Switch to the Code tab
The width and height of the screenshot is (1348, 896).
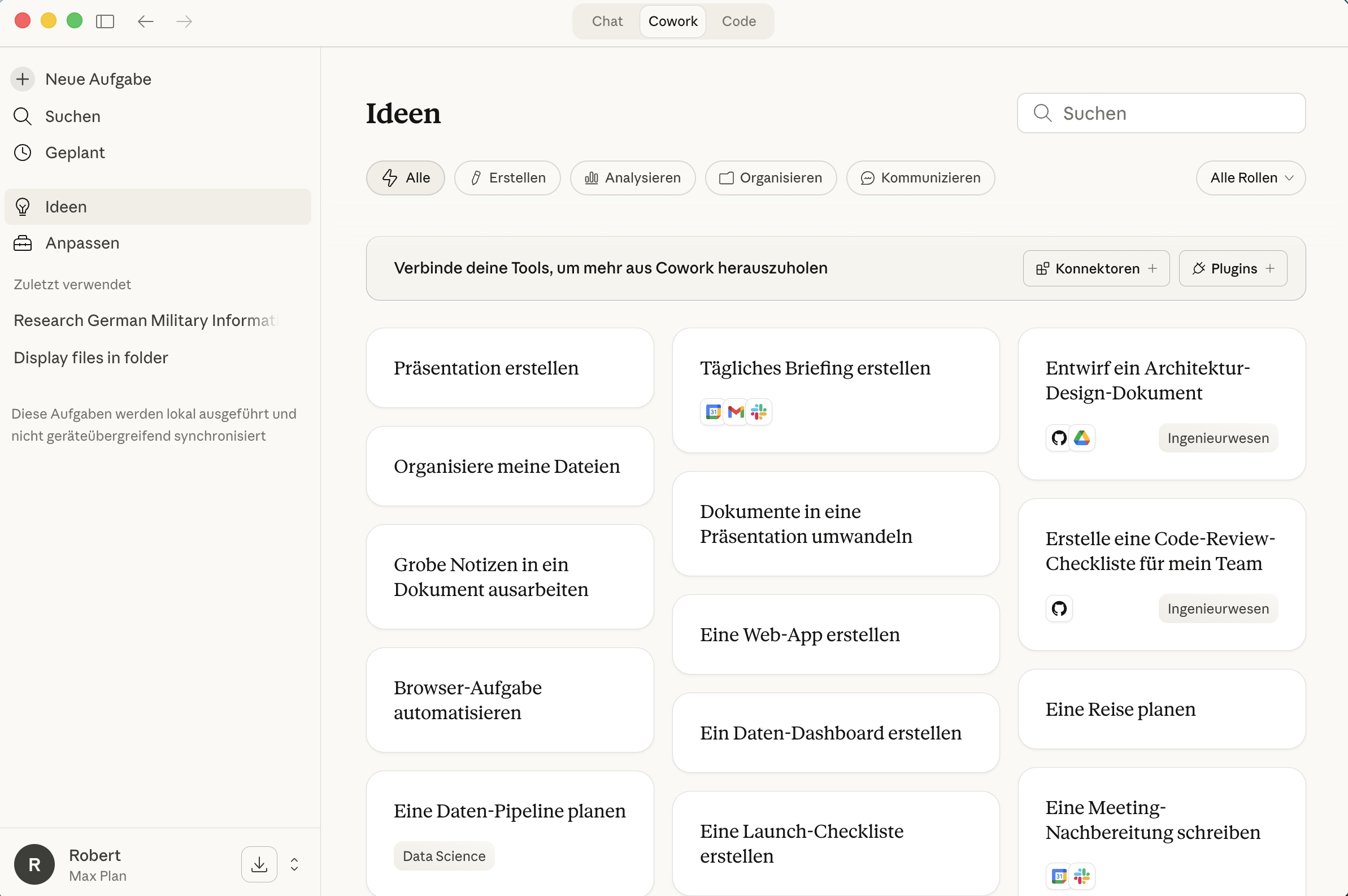pyautogui.click(x=738, y=21)
